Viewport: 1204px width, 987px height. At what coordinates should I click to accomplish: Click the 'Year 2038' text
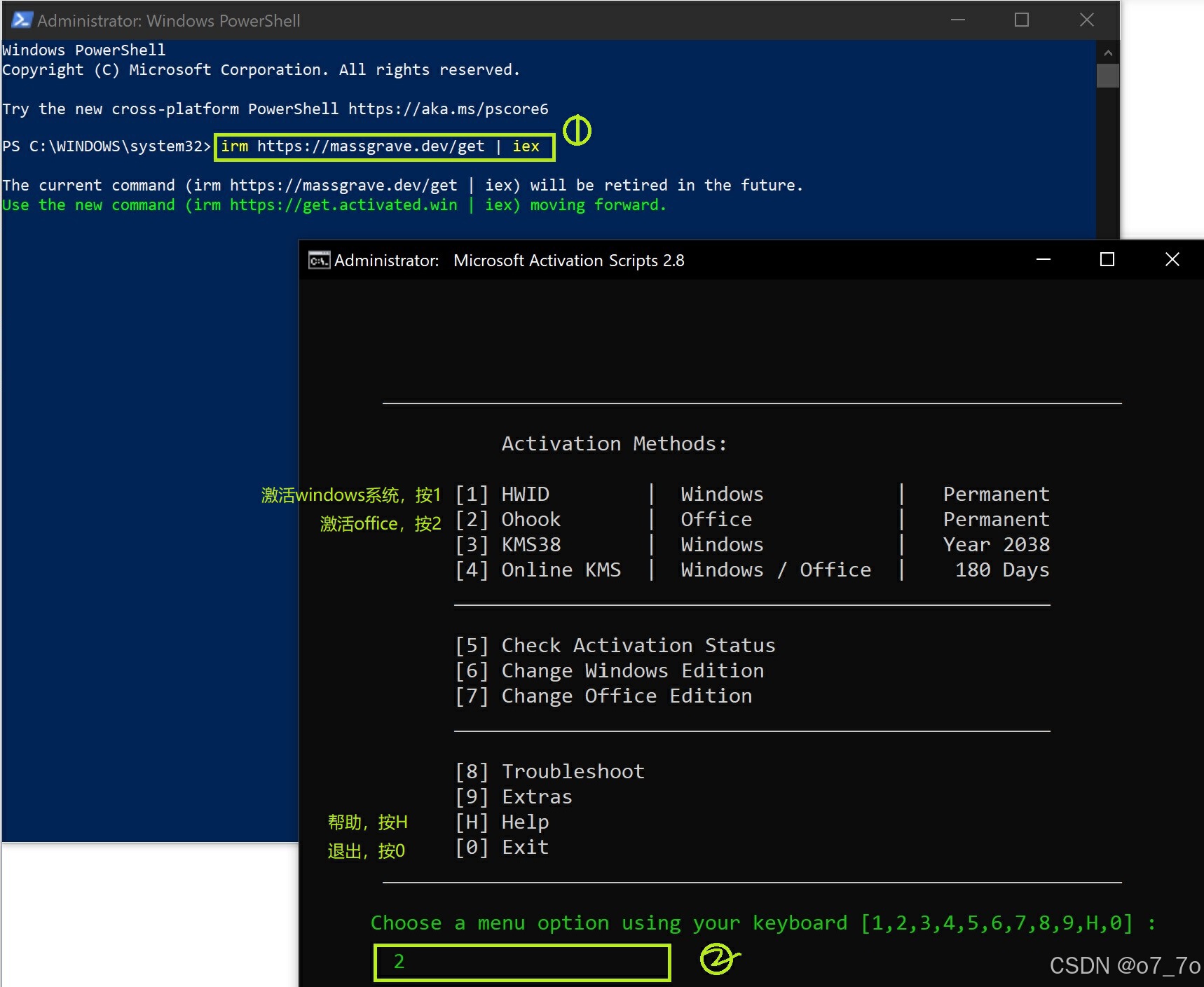tap(997, 544)
